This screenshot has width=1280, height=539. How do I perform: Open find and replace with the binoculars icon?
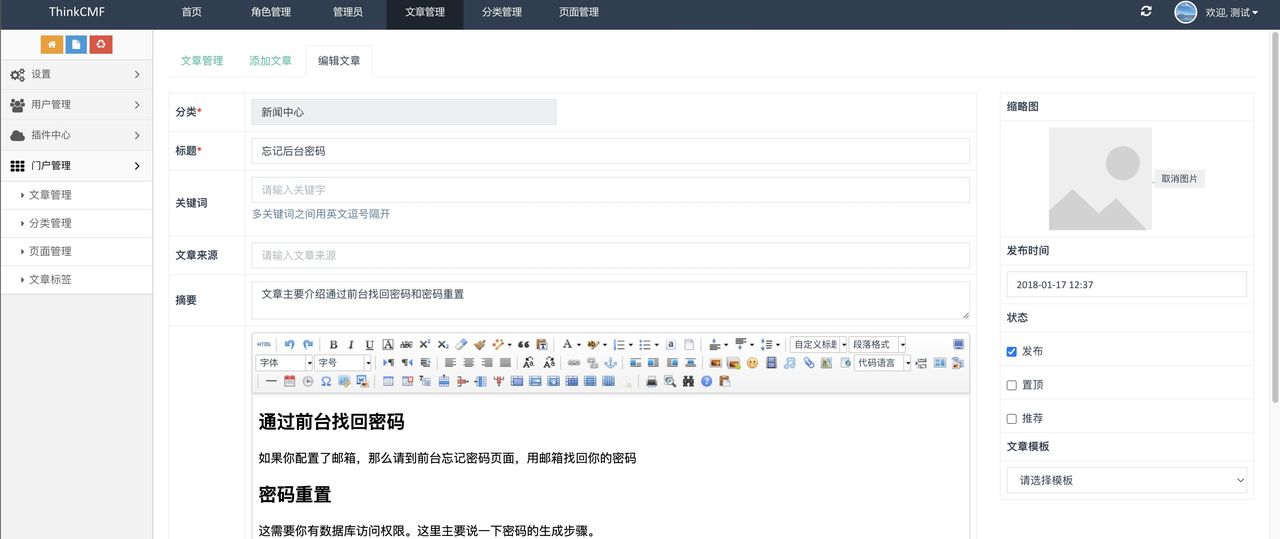pyautogui.click(x=688, y=381)
